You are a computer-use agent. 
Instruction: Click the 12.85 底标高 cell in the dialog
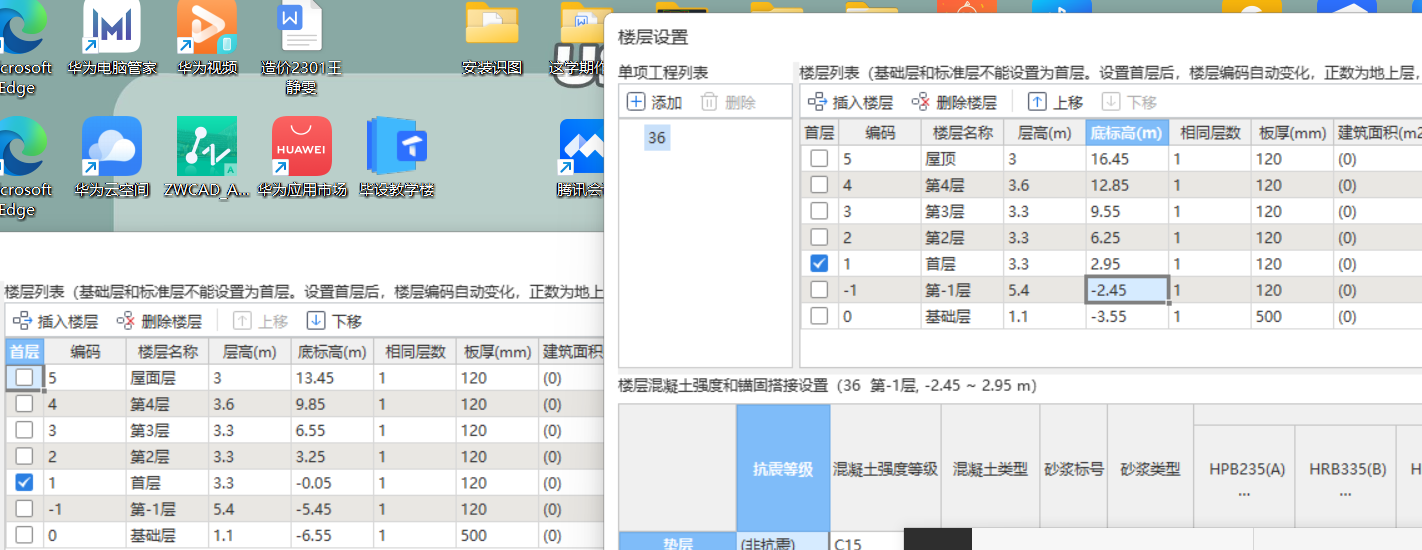(x=1127, y=185)
